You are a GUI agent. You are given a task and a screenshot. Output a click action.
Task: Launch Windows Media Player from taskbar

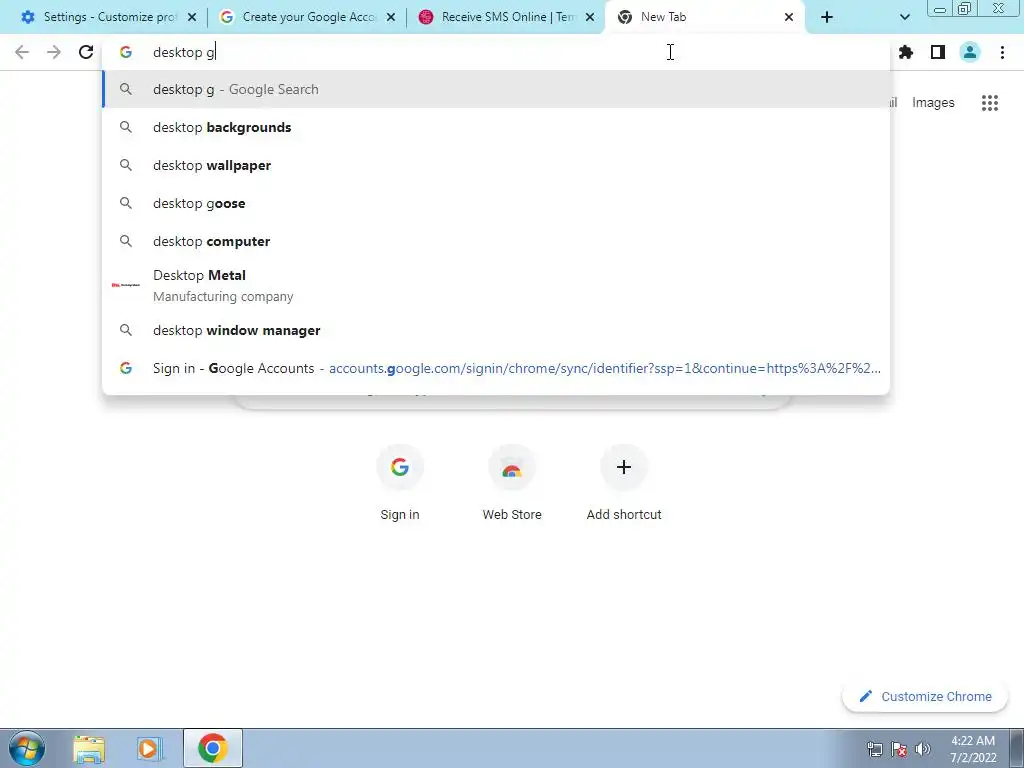tap(150, 748)
